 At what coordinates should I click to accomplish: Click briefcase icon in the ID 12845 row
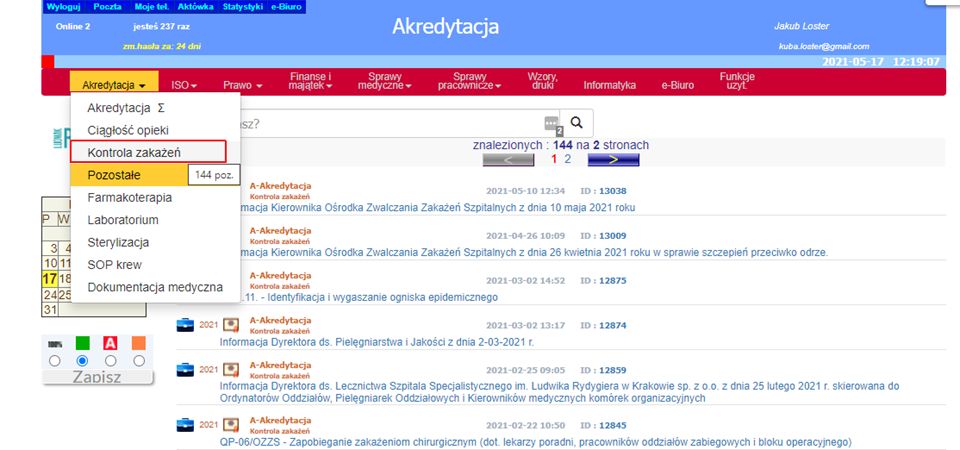click(185, 424)
